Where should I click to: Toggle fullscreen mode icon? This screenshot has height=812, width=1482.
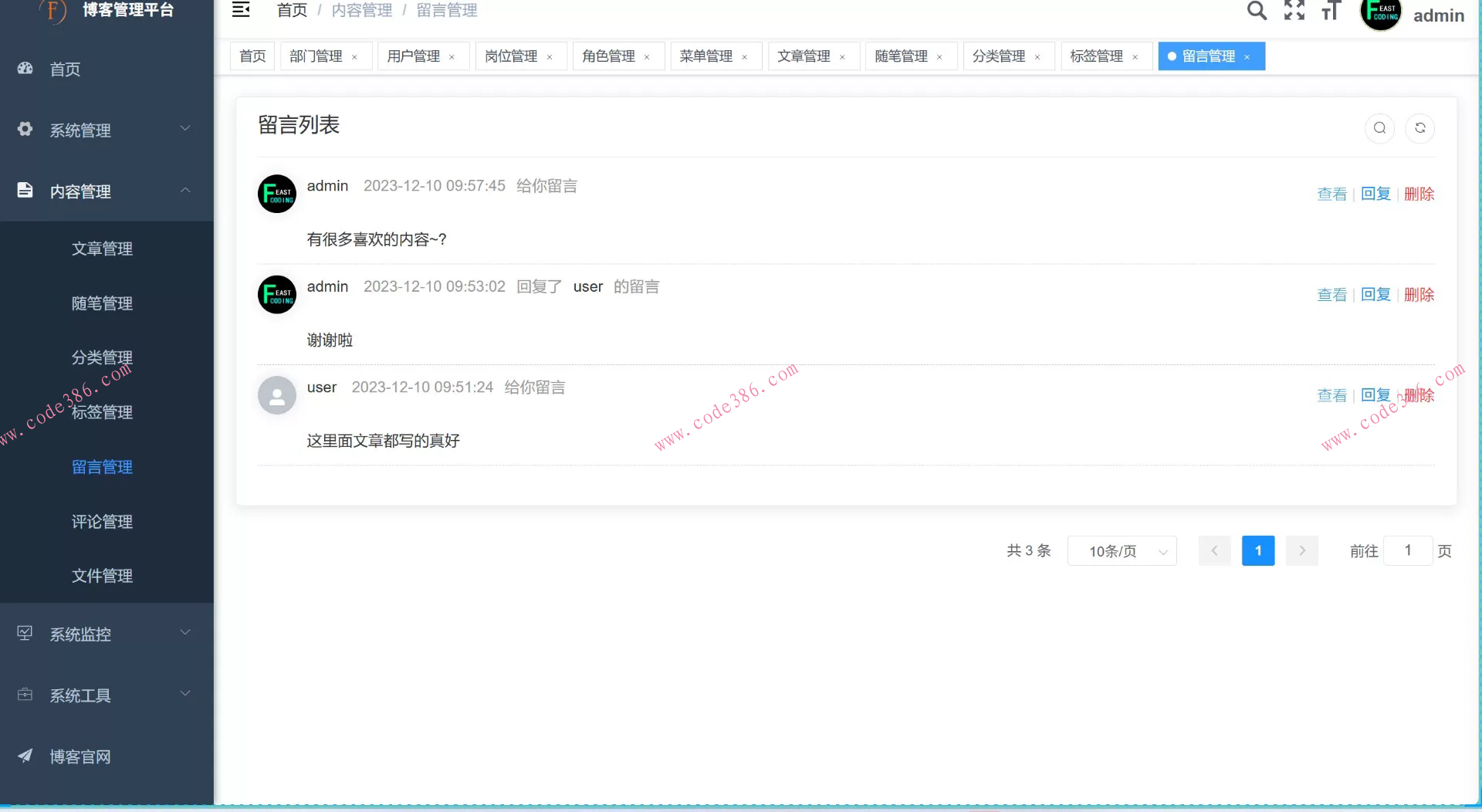pos(1294,11)
